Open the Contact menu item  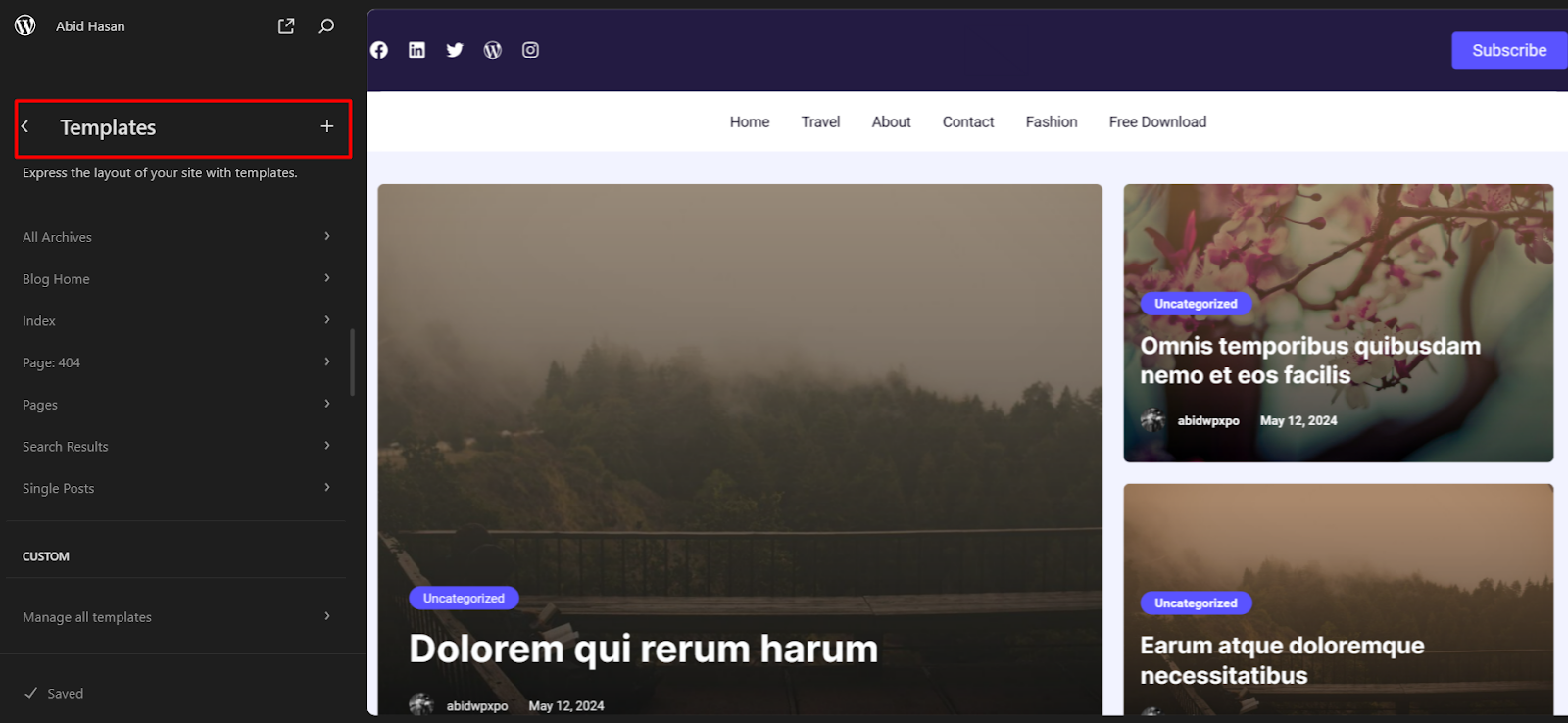[x=968, y=121]
